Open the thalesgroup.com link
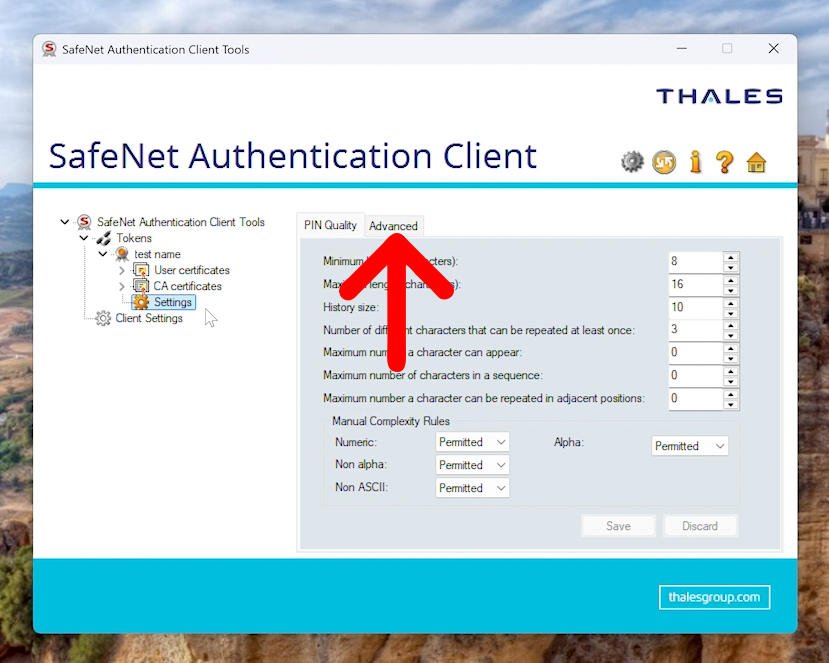The height and width of the screenshot is (663, 829). 714,597
